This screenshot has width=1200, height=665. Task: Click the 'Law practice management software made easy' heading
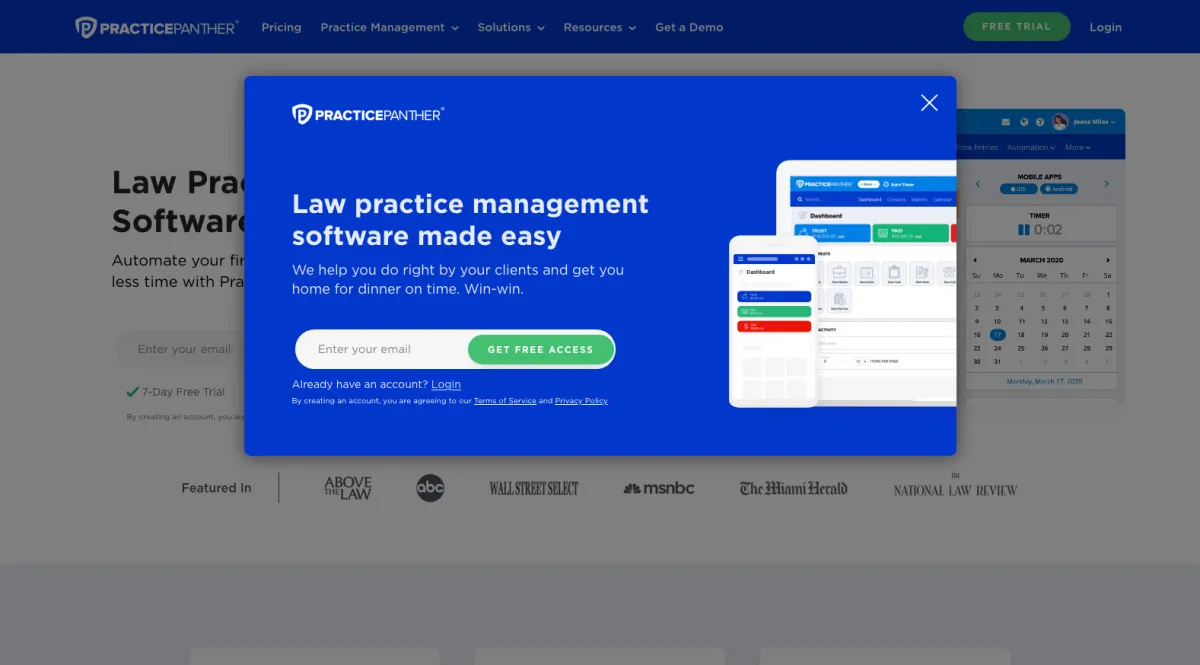pyautogui.click(x=470, y=220)
